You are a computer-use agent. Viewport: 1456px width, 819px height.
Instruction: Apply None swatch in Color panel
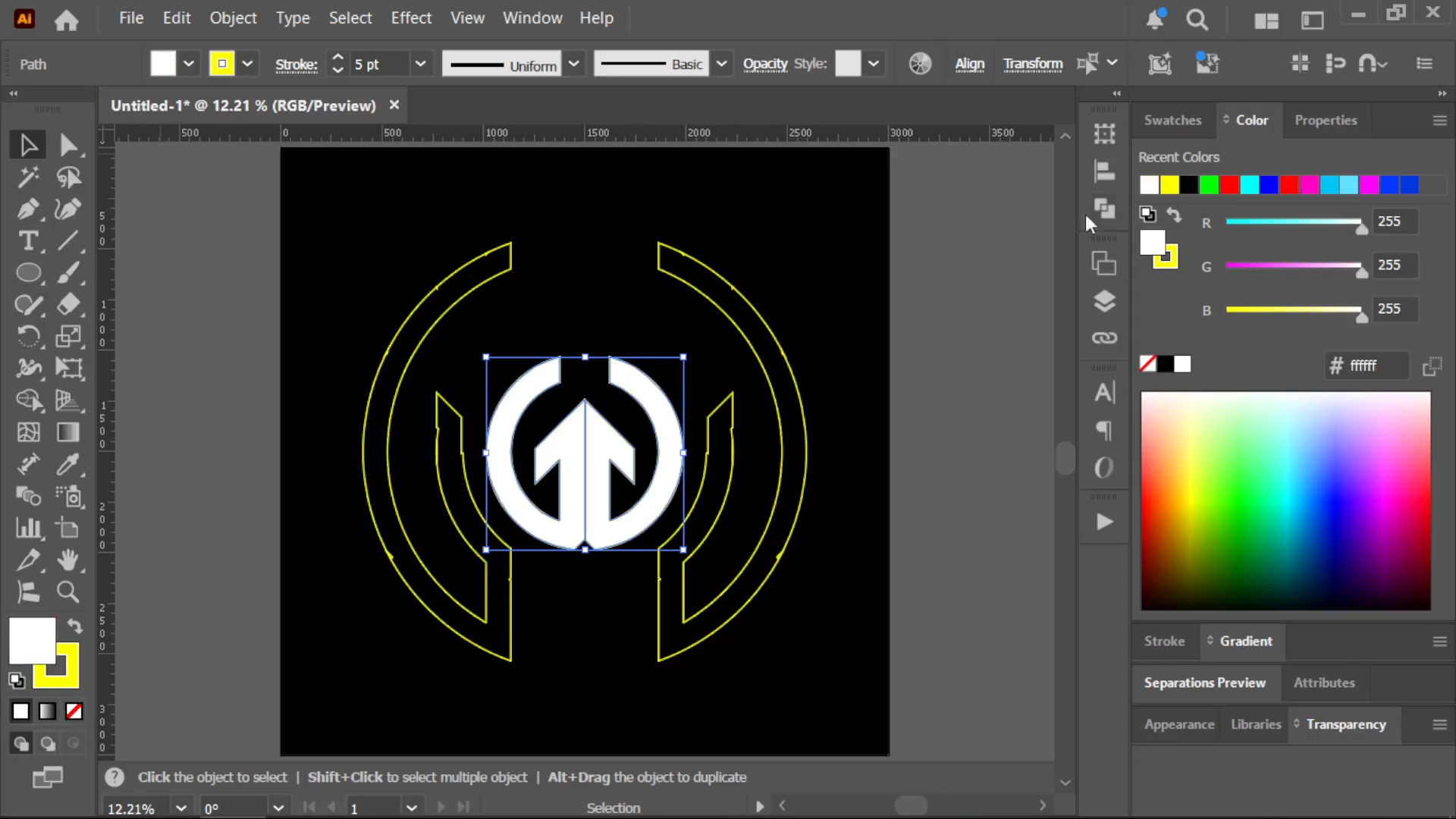[x=1148, y=364]
